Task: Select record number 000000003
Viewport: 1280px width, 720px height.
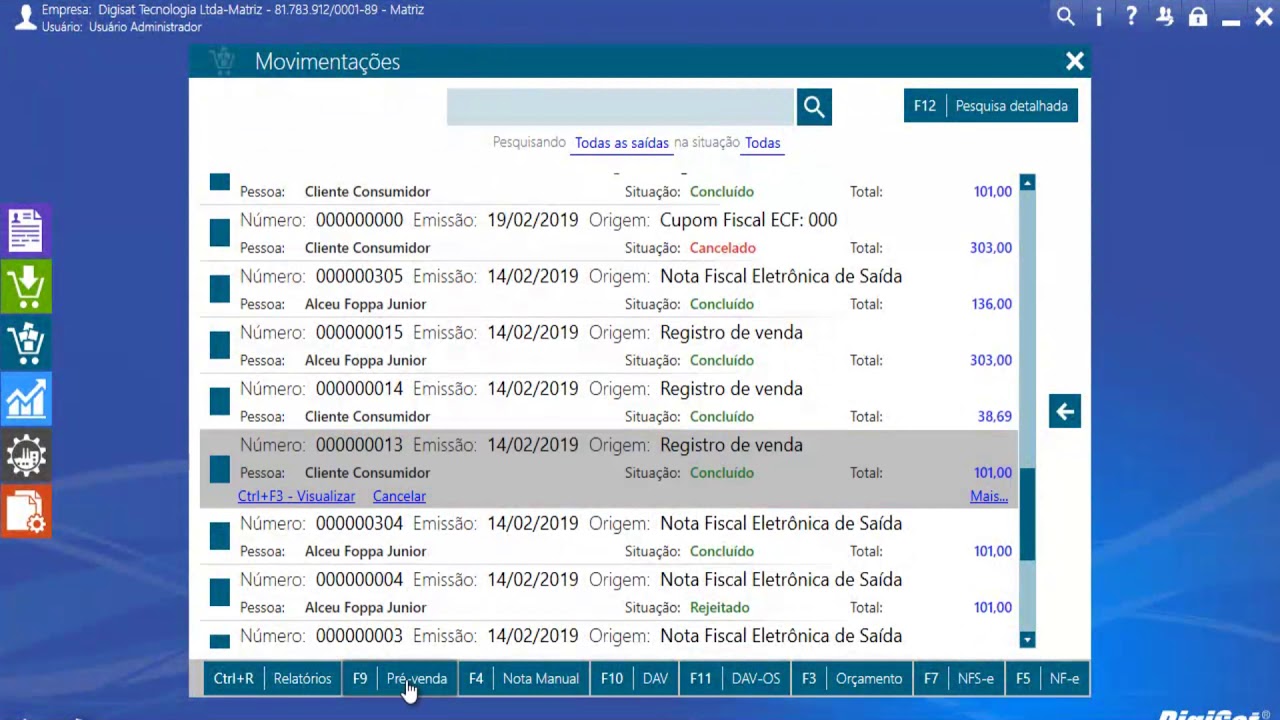Action: (609, 636)
